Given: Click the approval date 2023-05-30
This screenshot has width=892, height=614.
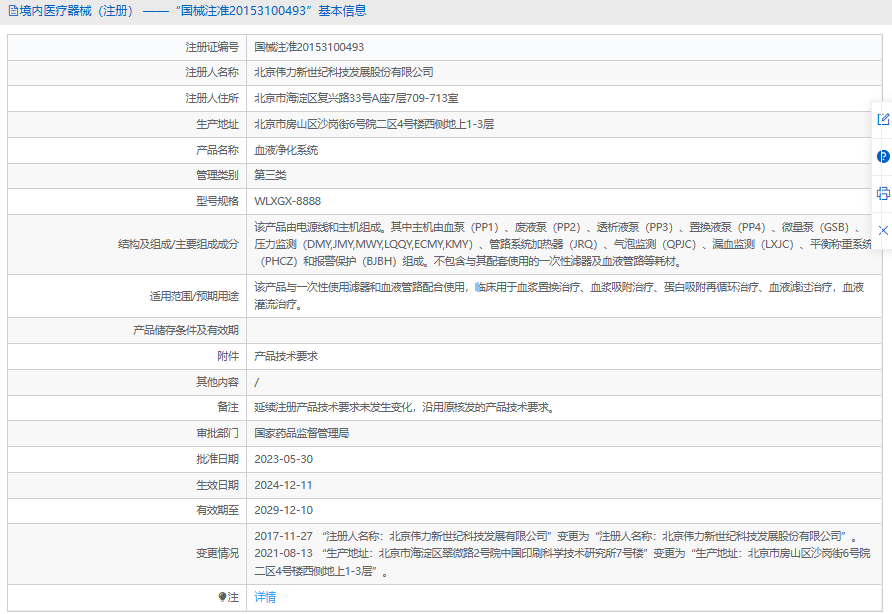Looking at the screenshot, I should click(x=284, y=459).
